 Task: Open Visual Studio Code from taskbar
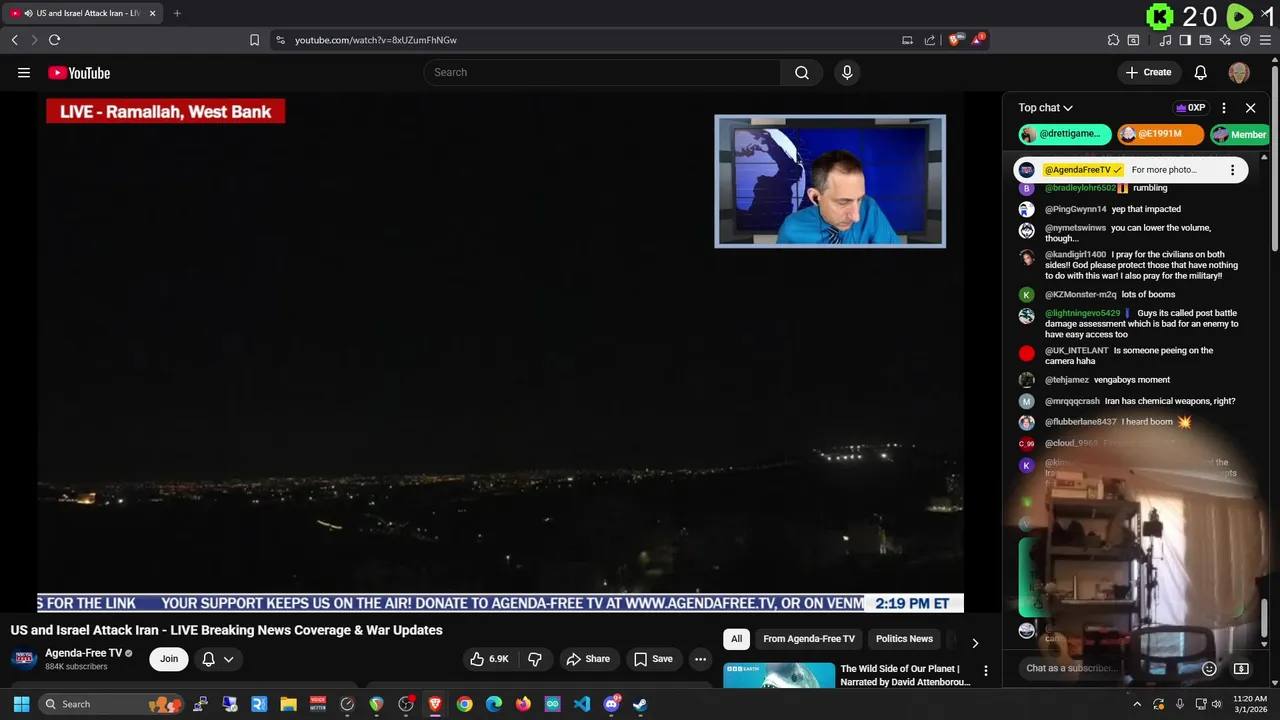(x=582, y=704)
